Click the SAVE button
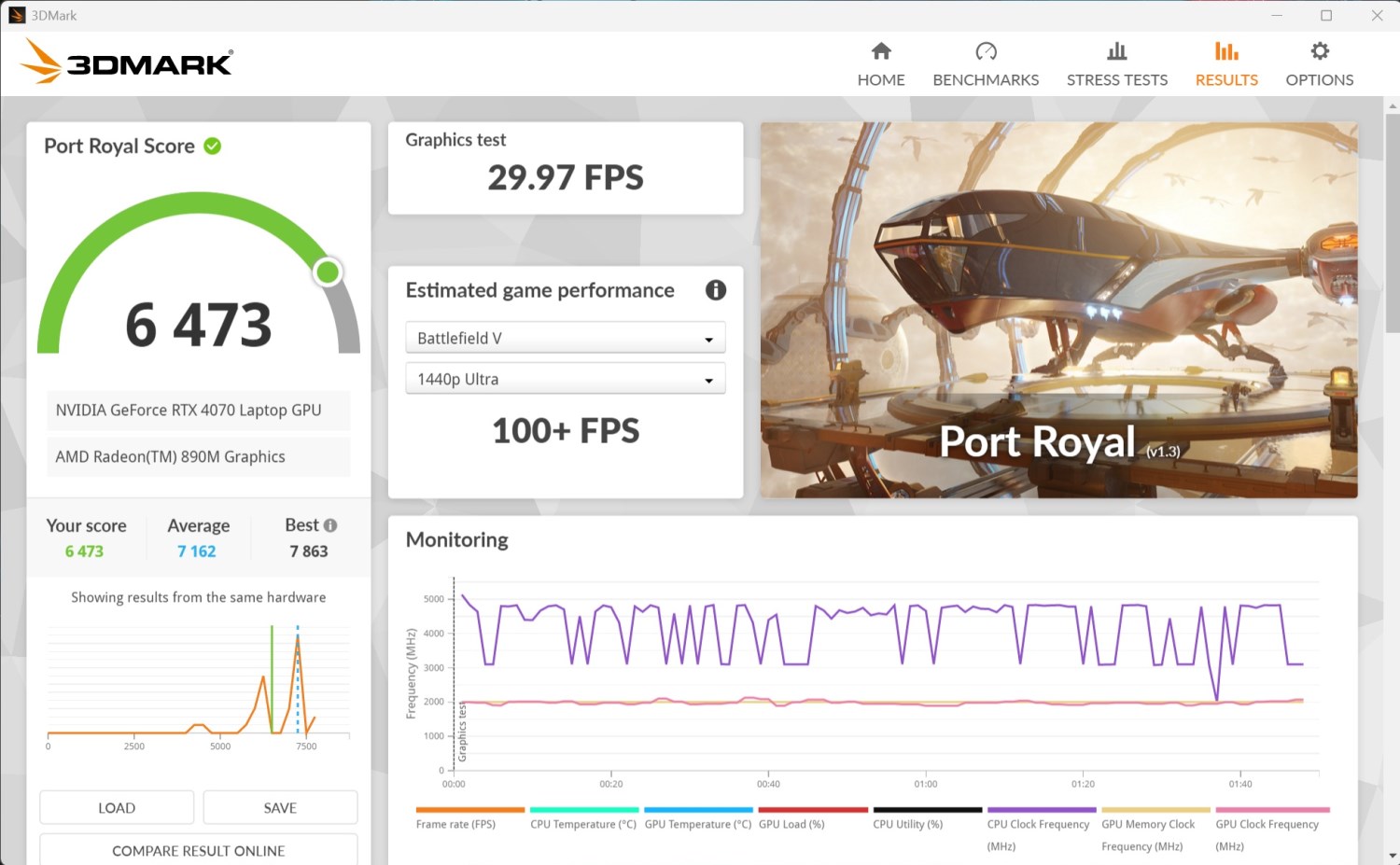Image resolution: width=1400 pixels, height=865 pixels. click(x=280, y=808)
